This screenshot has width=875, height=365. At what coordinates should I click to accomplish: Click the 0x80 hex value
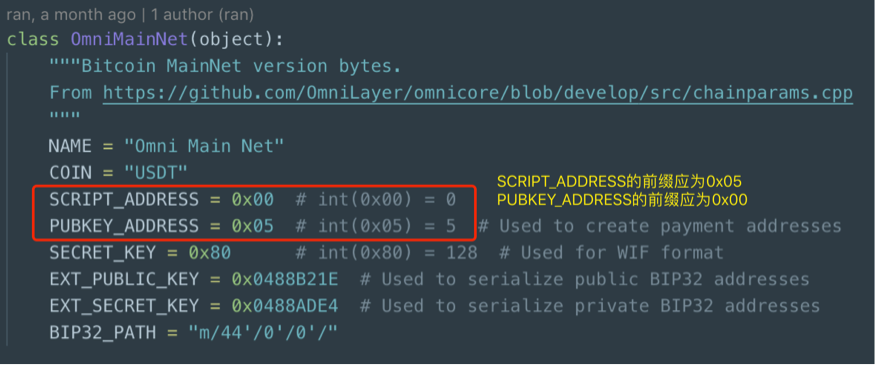pos(210,253)
